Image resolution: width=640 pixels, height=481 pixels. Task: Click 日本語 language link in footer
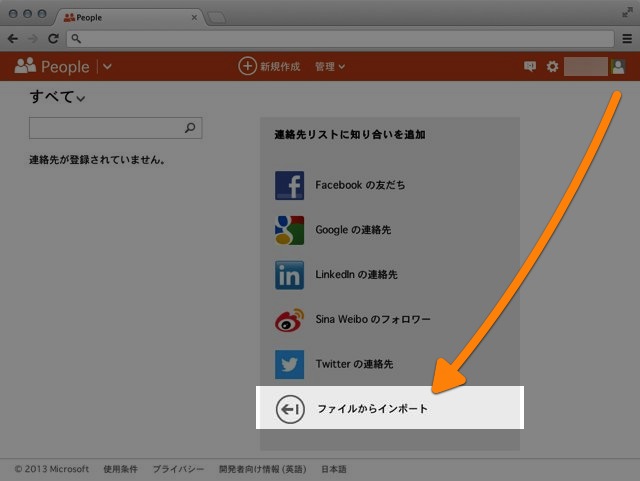click(334, 469)
